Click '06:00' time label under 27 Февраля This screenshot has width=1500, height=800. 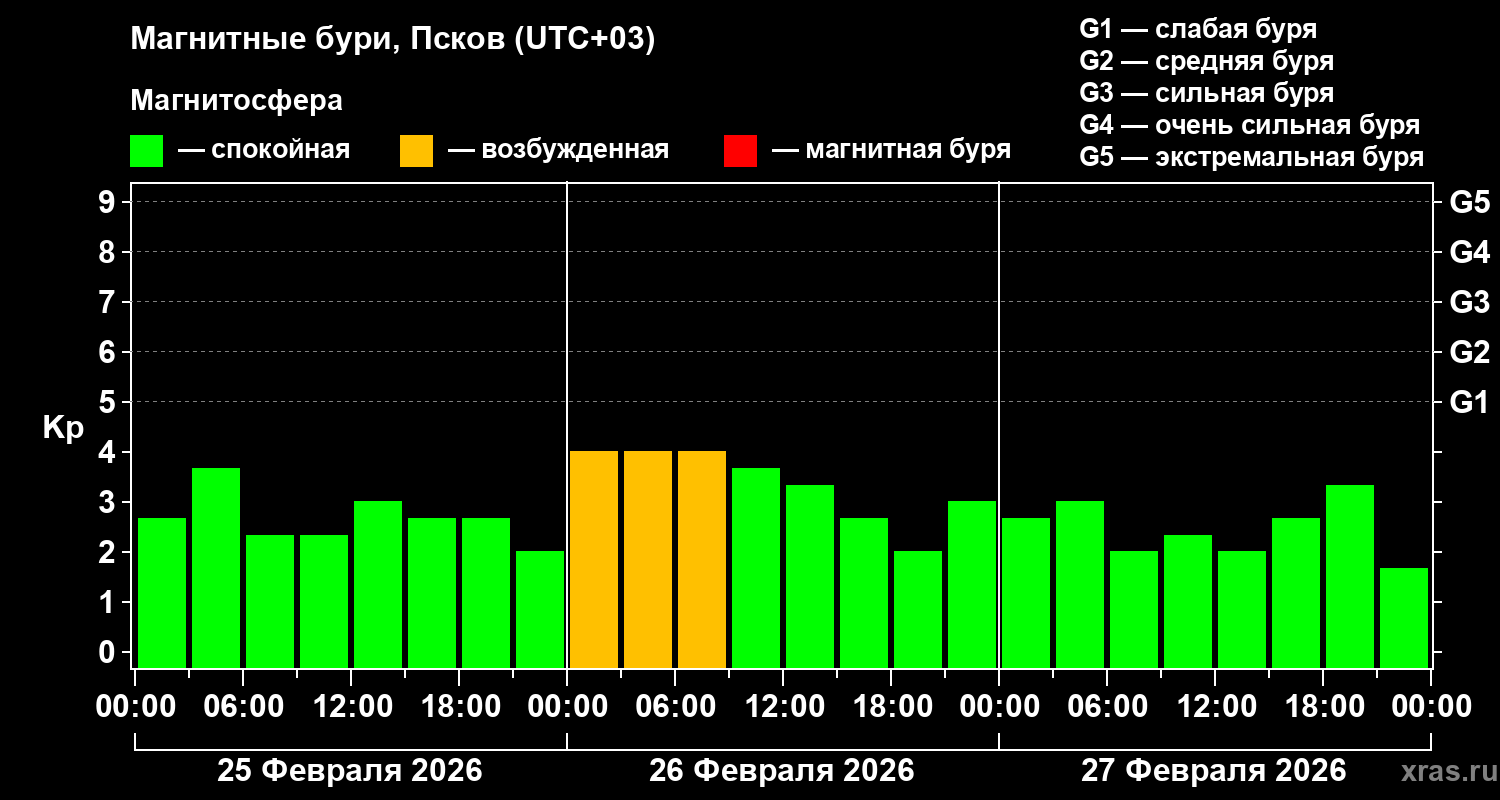(x=1107, y=707)
